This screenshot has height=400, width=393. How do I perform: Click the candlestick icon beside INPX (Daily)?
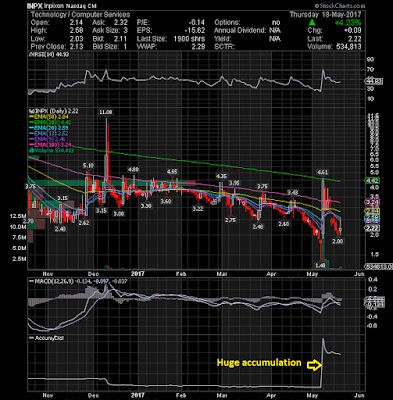coord(31,111)
